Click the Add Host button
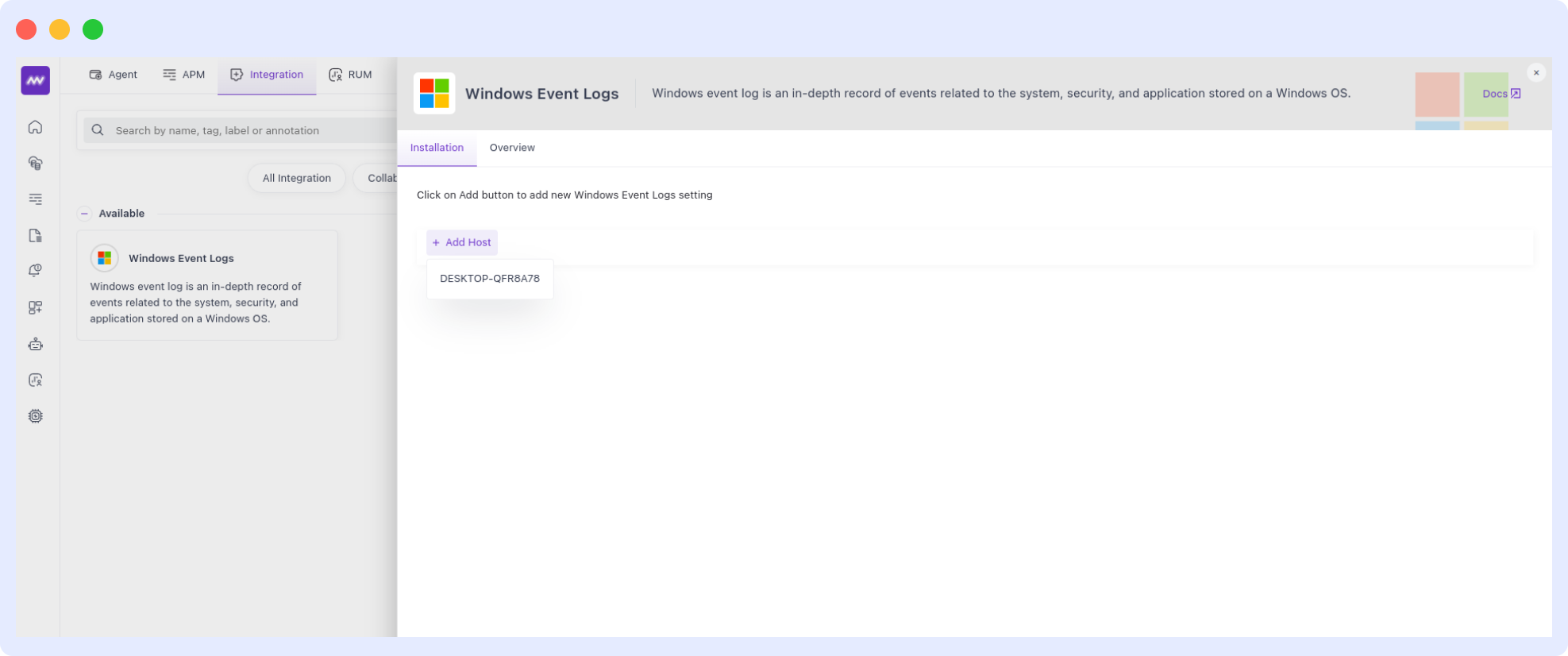1568x656 pixels. pyautogui.click(x=462, y=242)
